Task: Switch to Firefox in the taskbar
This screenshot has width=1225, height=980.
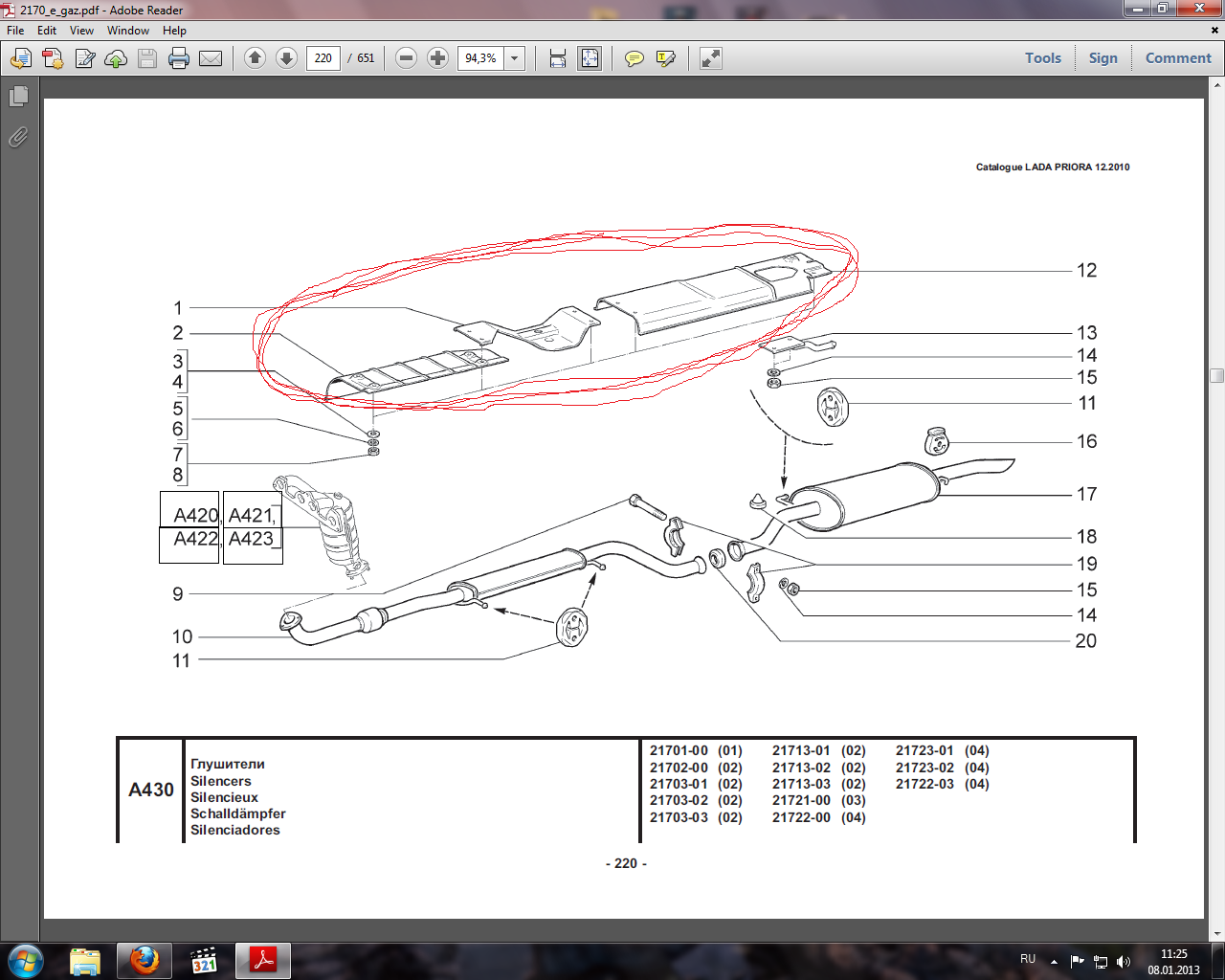Action: coord(145,961)
